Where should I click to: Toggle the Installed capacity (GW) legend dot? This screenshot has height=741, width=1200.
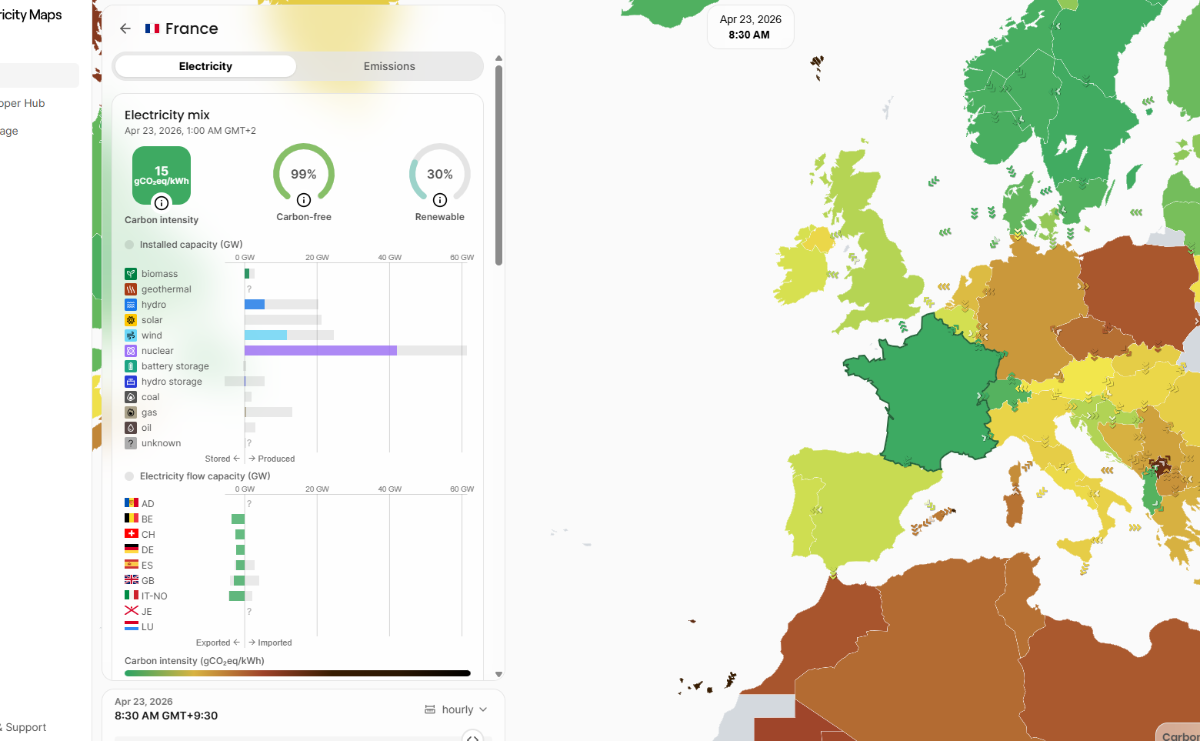click(129, 245)
